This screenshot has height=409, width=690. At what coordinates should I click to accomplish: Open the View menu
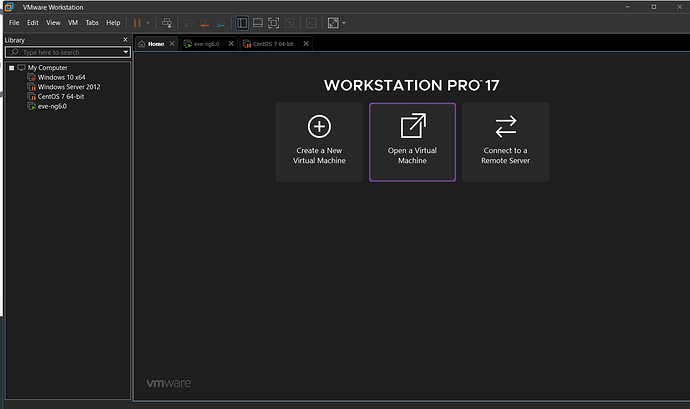[x=53, y=22]
